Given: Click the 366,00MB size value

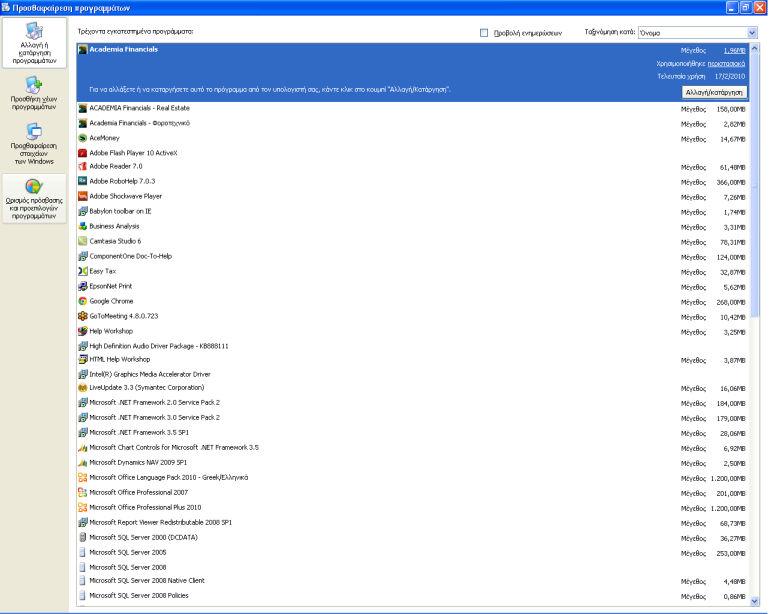Looking at the screenshot, I should tap(731, 183).
